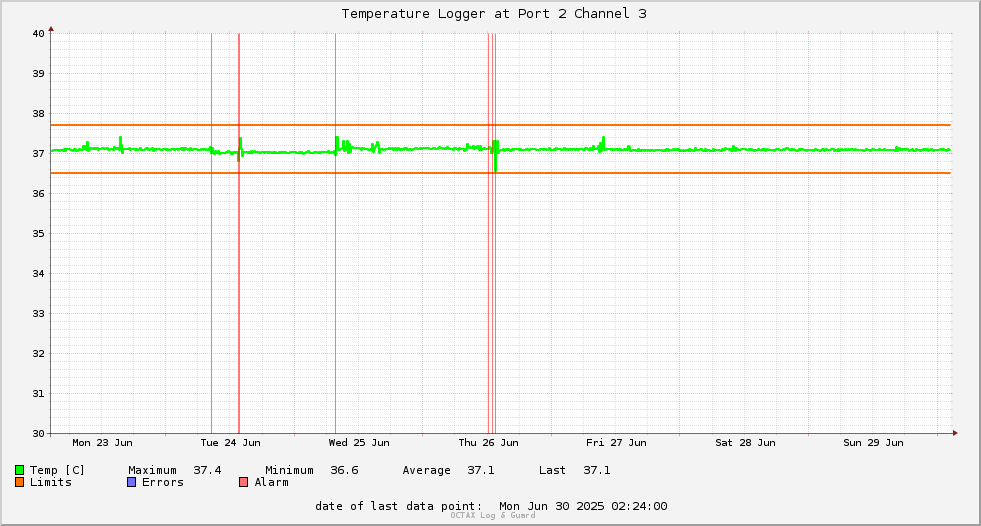Click the 'Fri 27 Jun' axis label
The image size is (981, 526).
[x=616, y=443]
